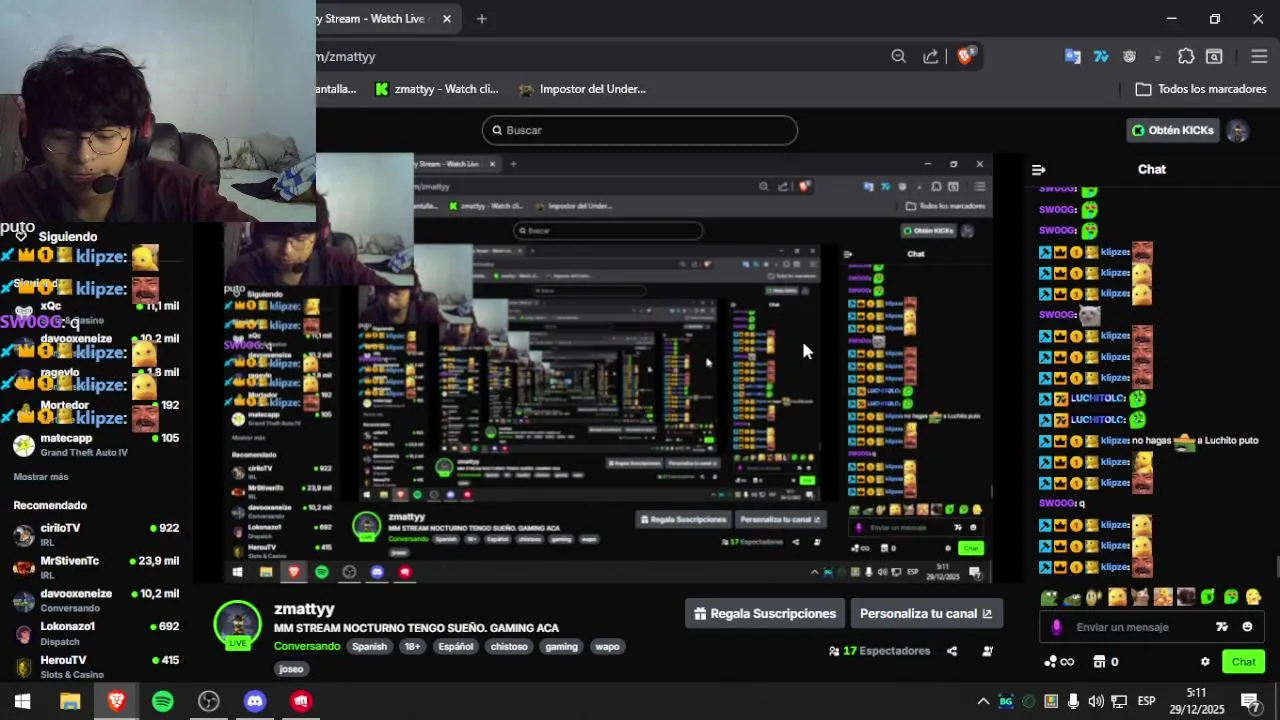Select the Español tag
Image resolution: width=1280 pixels, height=720 pixels.
click(455, 646)
